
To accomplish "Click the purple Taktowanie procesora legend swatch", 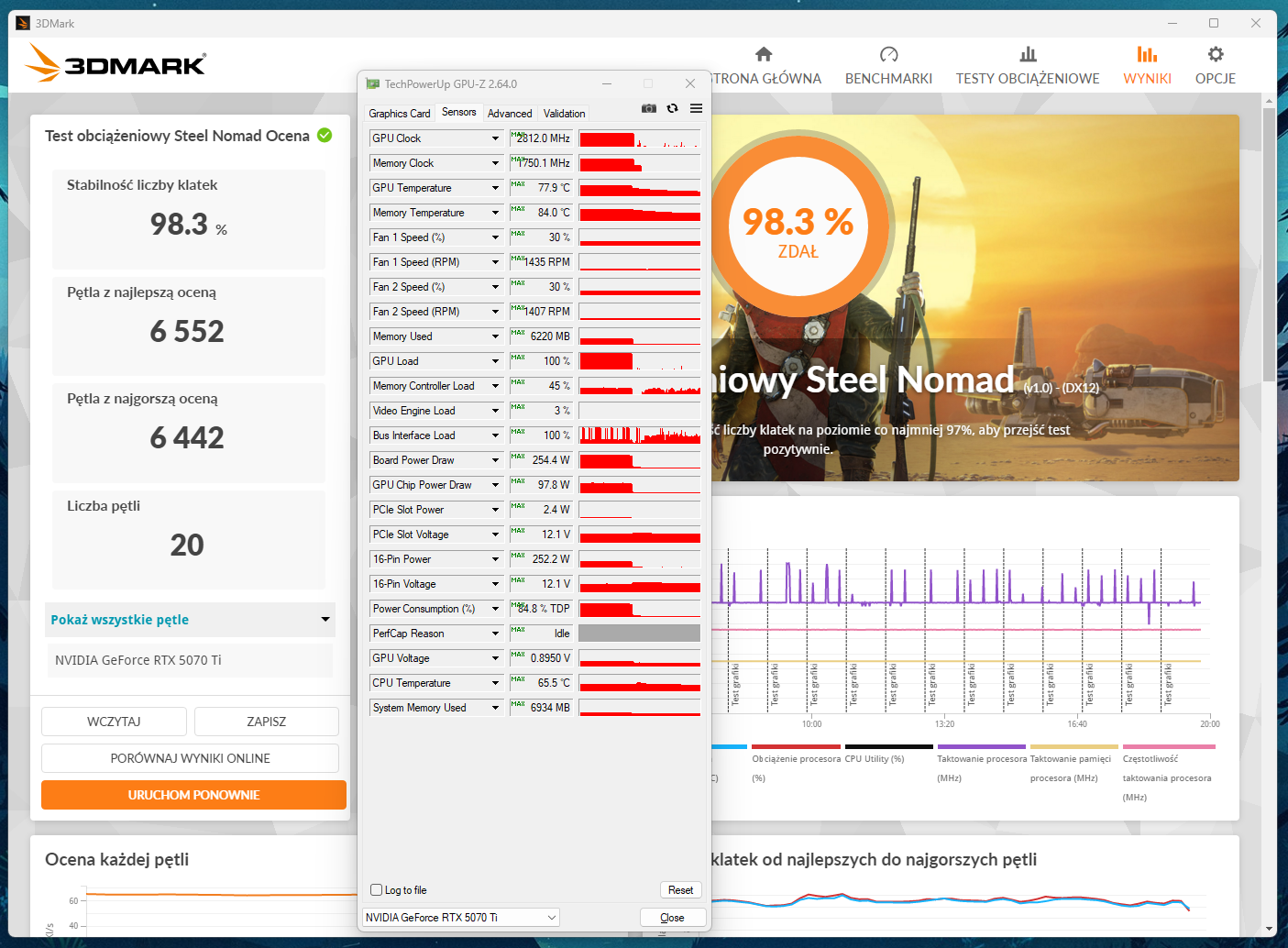I will pos(981,747).
